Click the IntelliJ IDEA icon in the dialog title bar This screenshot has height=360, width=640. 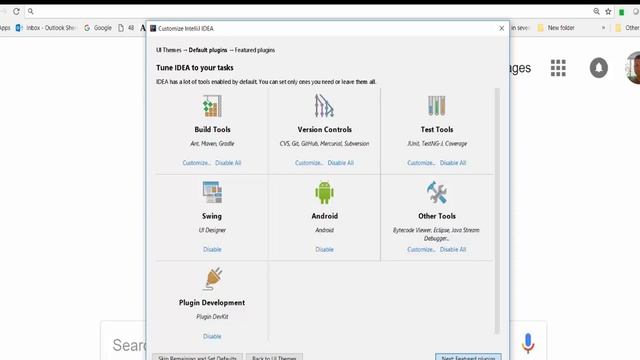pos(153,28)
